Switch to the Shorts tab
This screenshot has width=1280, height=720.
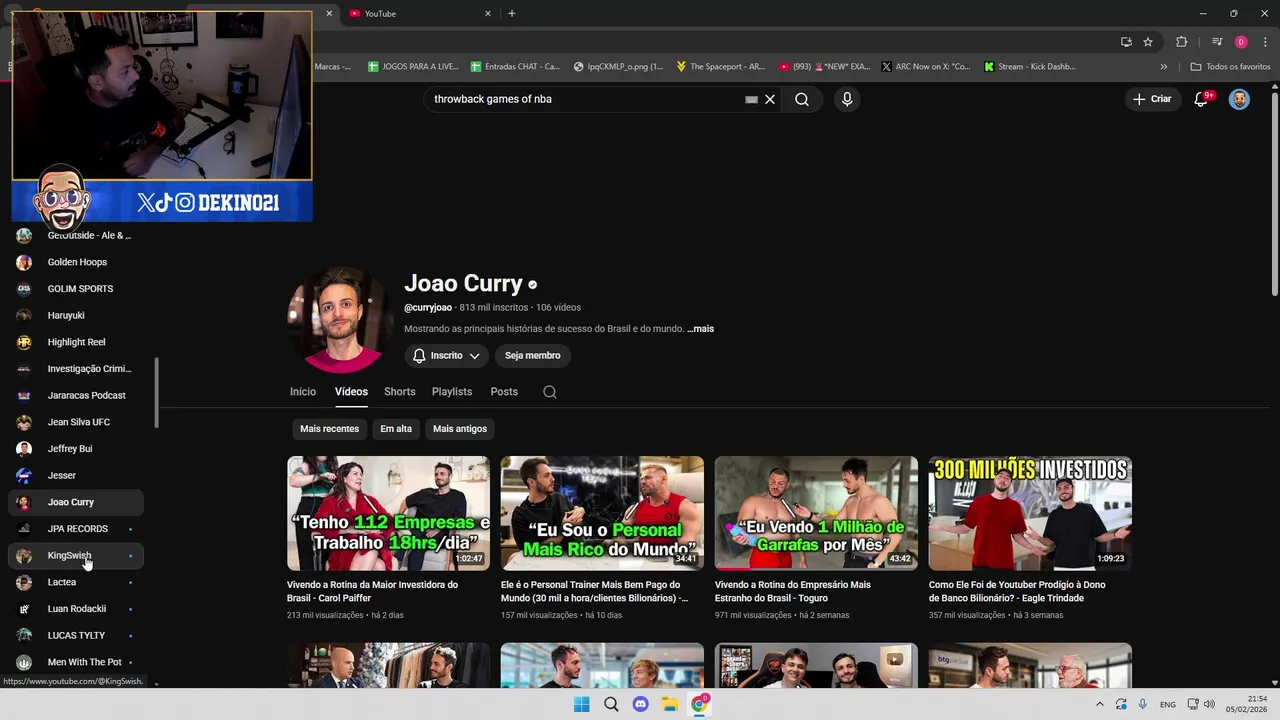click(399, 392)
